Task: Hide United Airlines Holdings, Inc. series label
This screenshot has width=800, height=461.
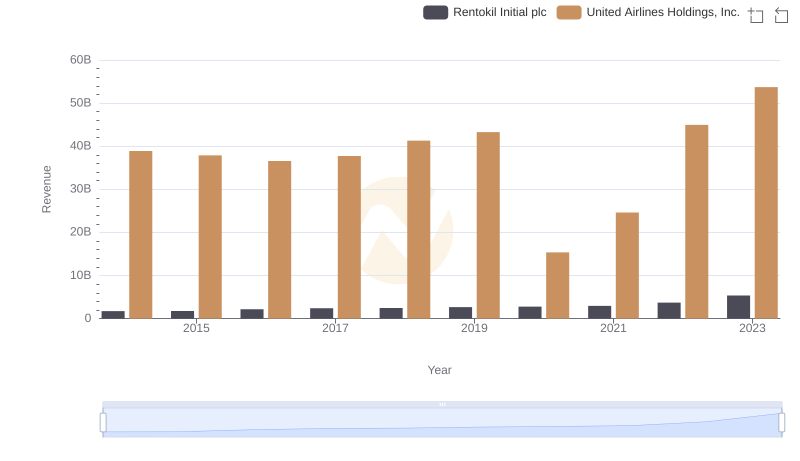Action: [x=663, y=12]
